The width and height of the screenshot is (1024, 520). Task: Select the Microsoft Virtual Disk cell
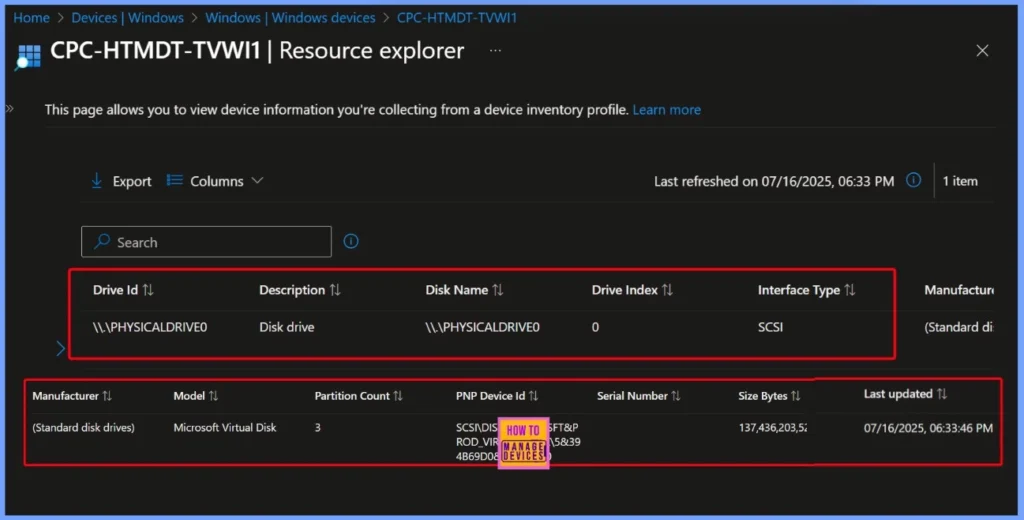pyautogui.click(x=225, y=428)
